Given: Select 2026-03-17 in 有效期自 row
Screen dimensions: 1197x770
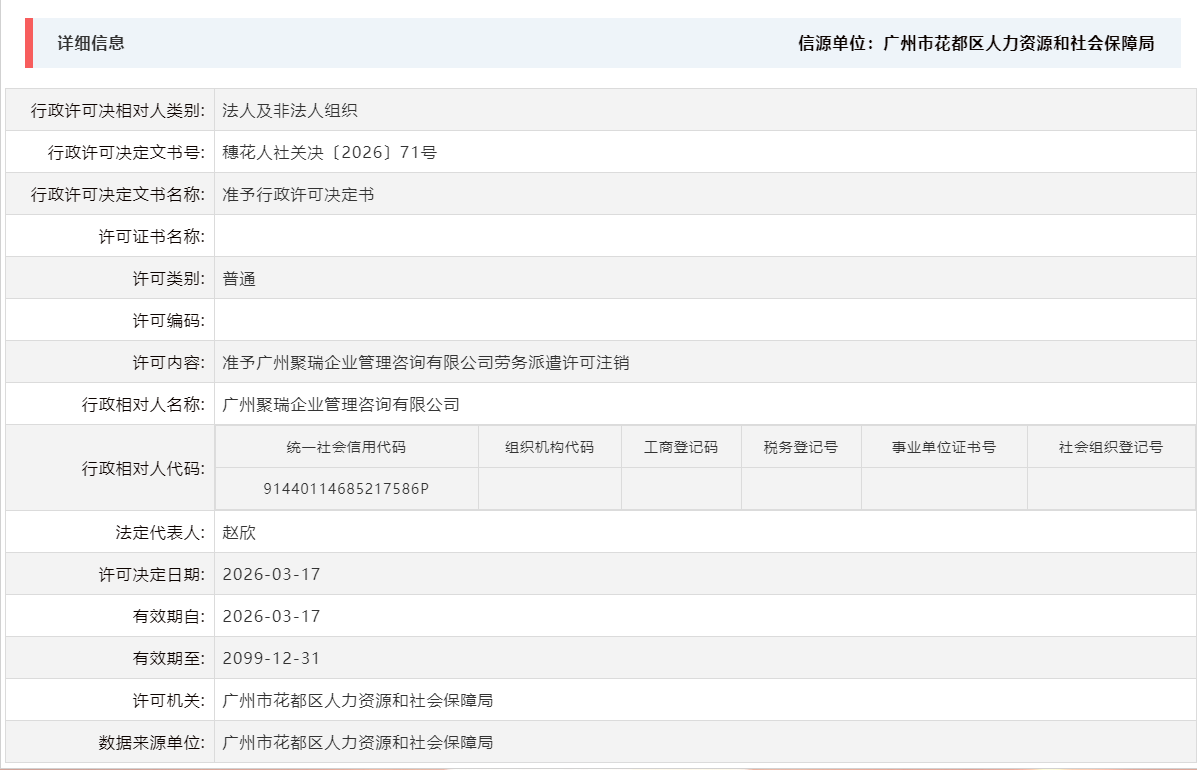Looking at the screenshot, I should tap(272, 617).
